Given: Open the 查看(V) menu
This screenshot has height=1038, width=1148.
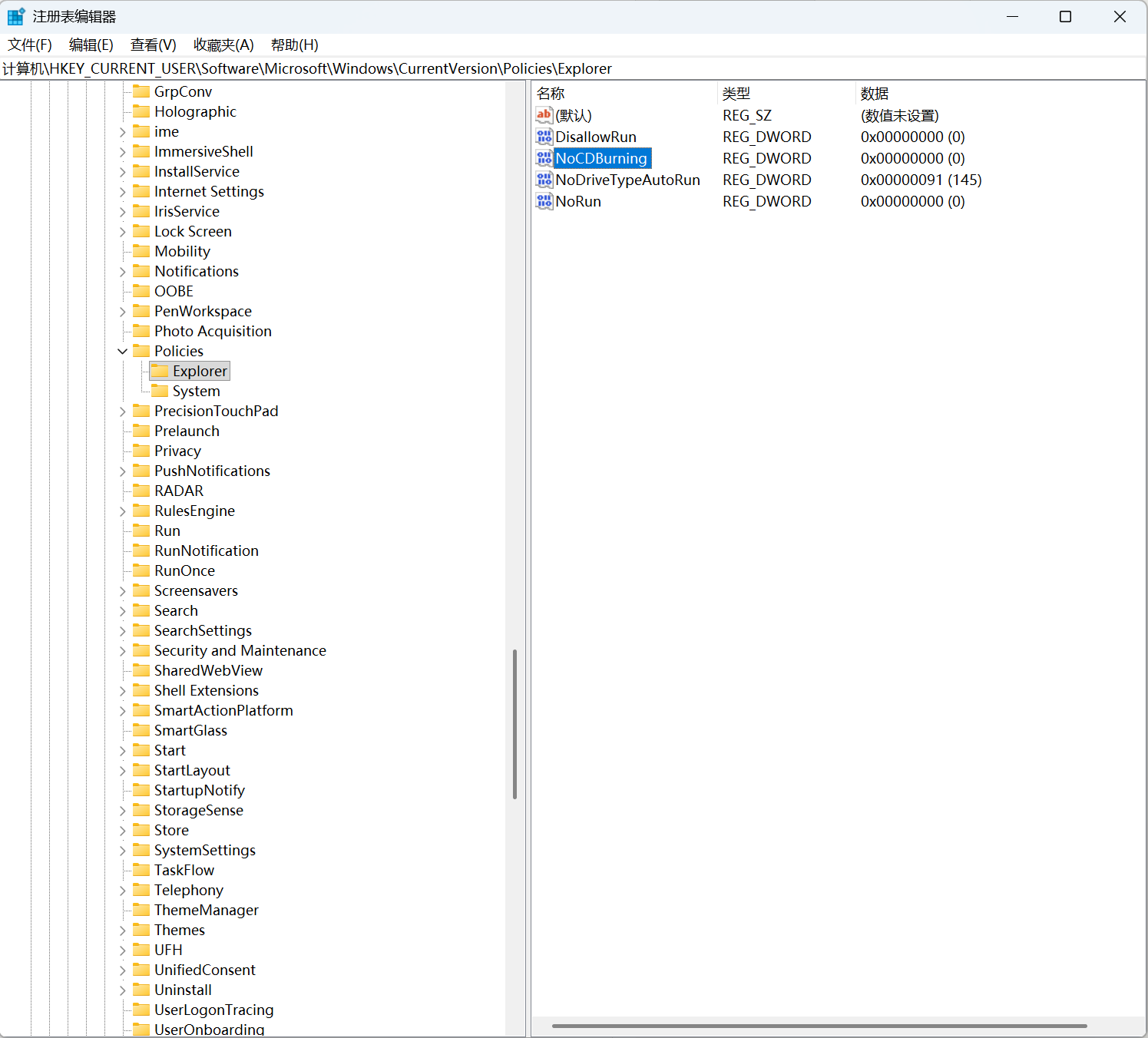Looking at the screenshot, I should (153, 45).
